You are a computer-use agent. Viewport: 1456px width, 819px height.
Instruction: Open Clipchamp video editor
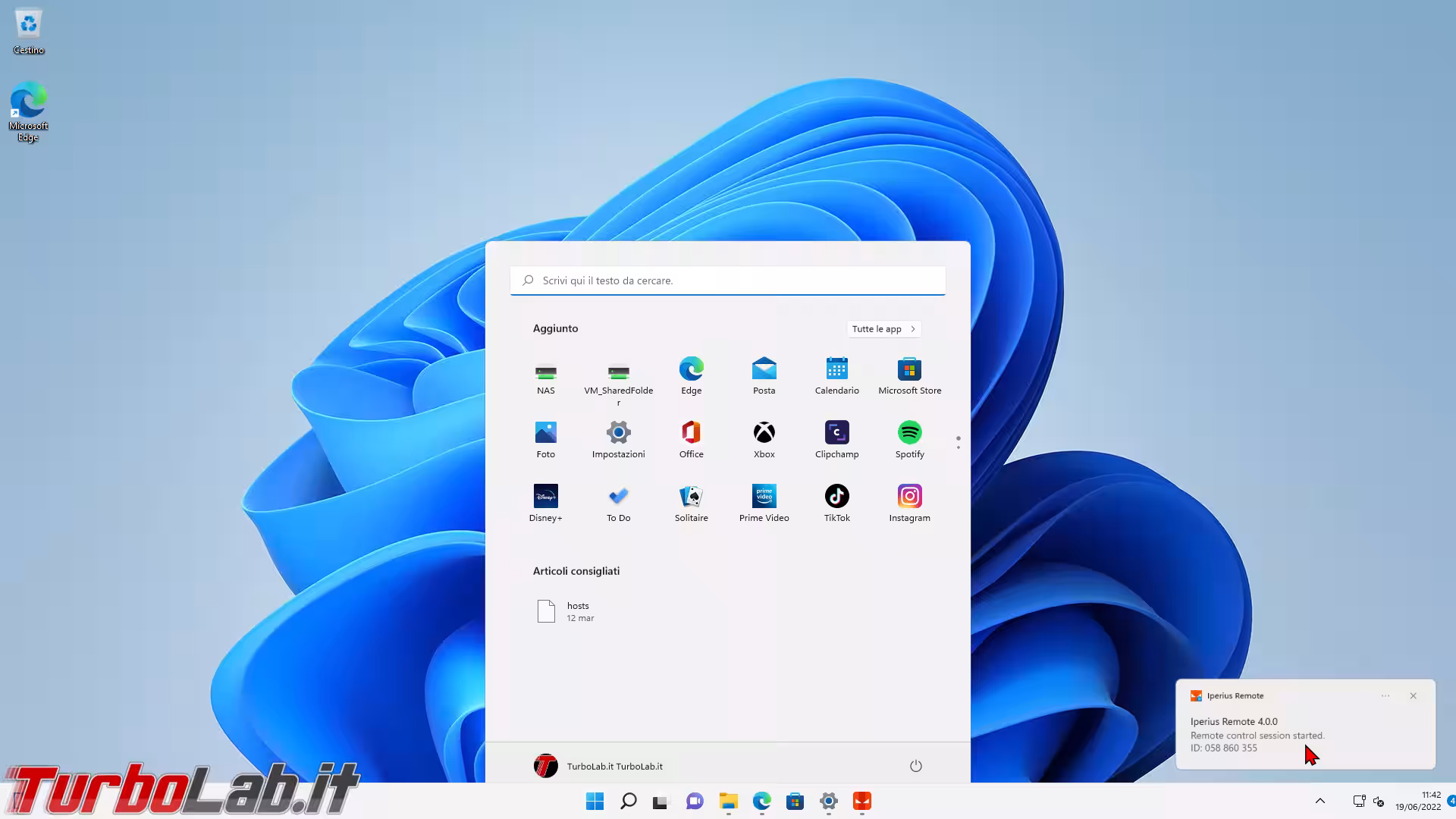[836, 433]
